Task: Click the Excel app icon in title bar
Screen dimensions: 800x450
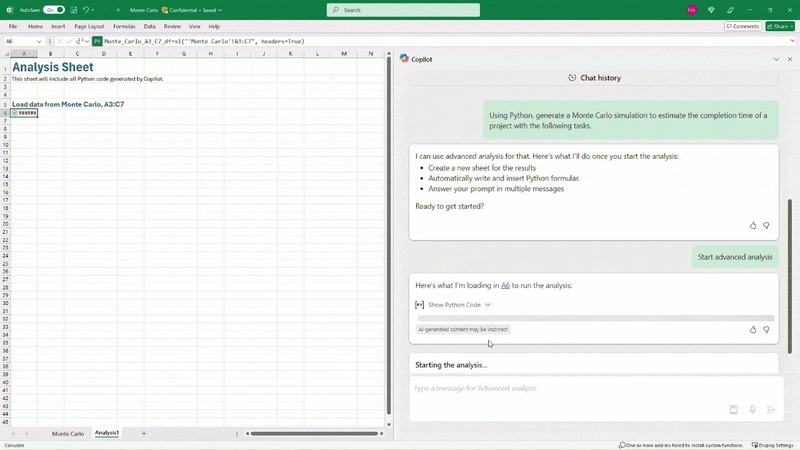Action: coord(10,10)
